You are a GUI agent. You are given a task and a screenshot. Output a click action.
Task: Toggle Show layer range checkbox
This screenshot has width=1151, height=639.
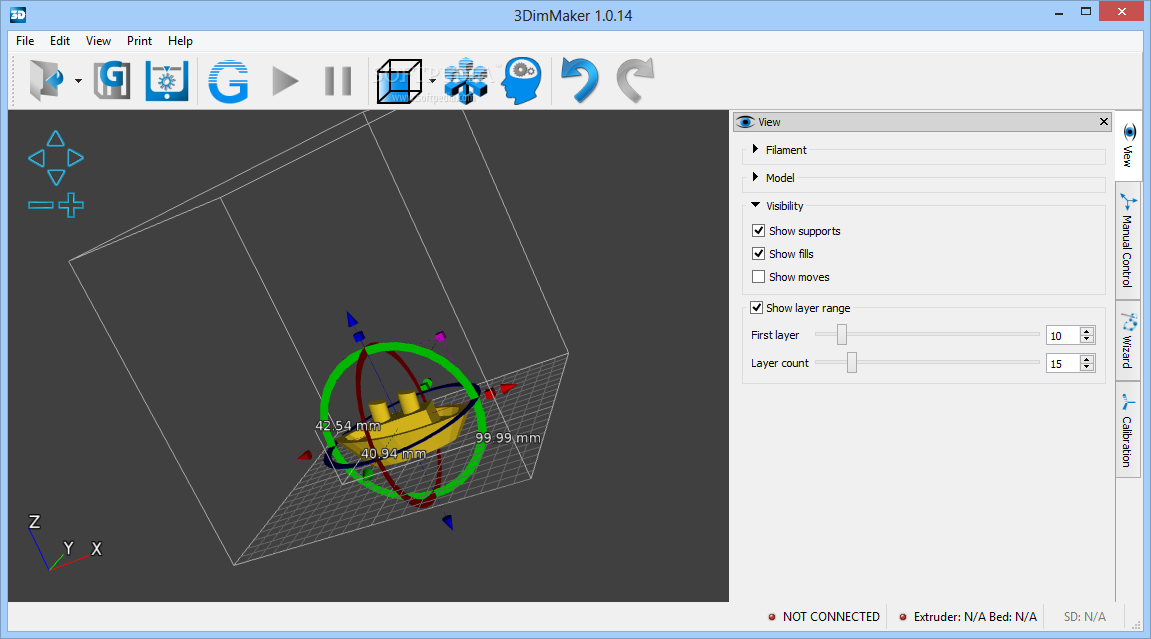click(757, 307)
